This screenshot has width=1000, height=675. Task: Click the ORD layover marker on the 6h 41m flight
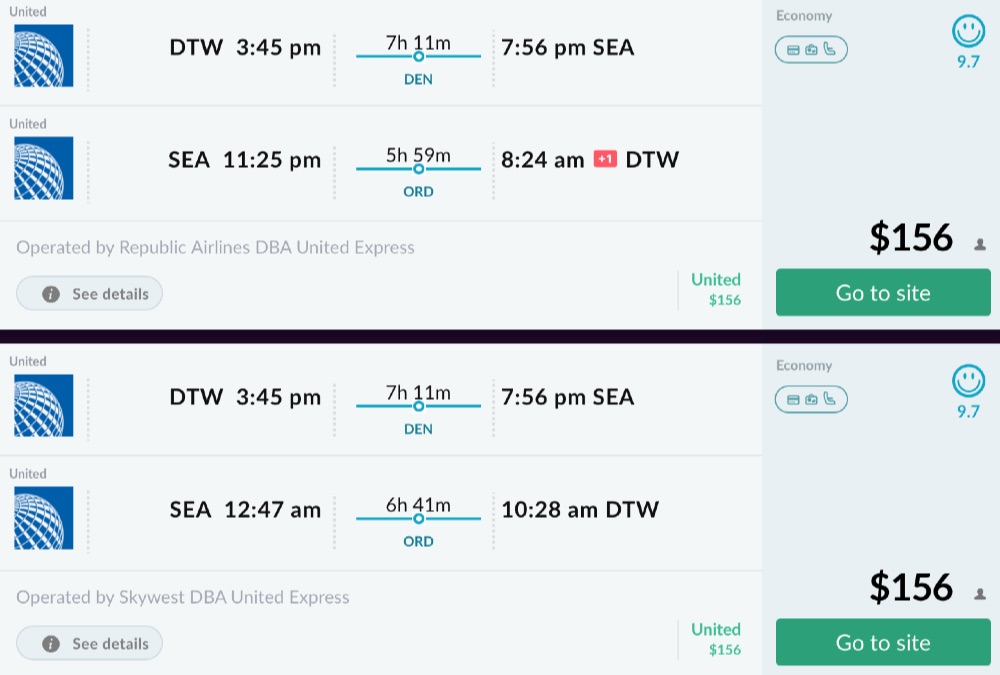tap(418, 519)
